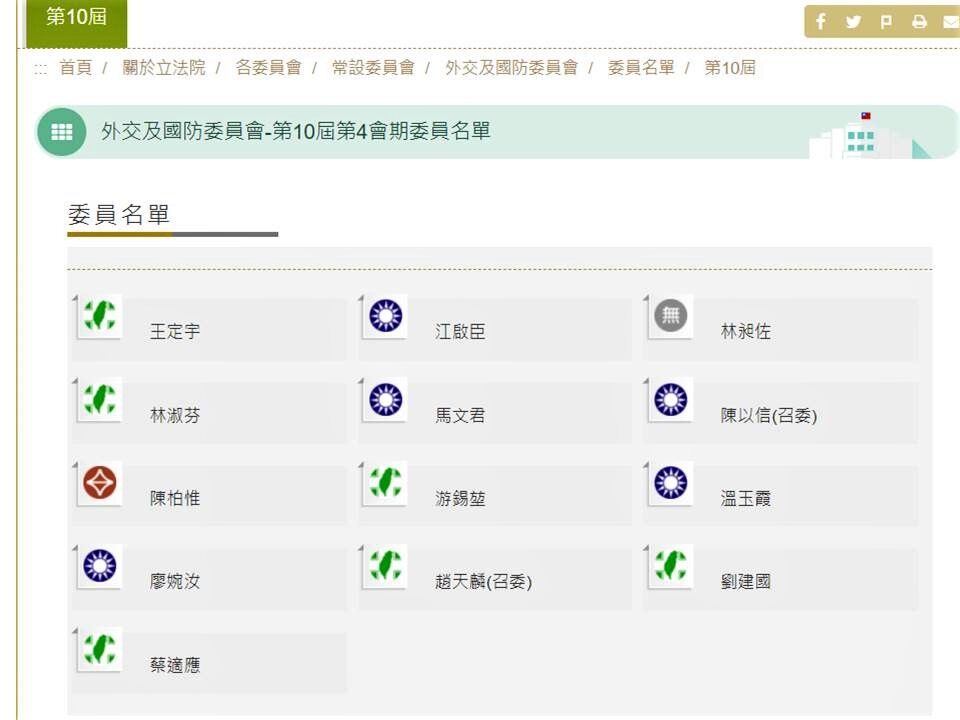Open member 劉建國 profile

745,581
